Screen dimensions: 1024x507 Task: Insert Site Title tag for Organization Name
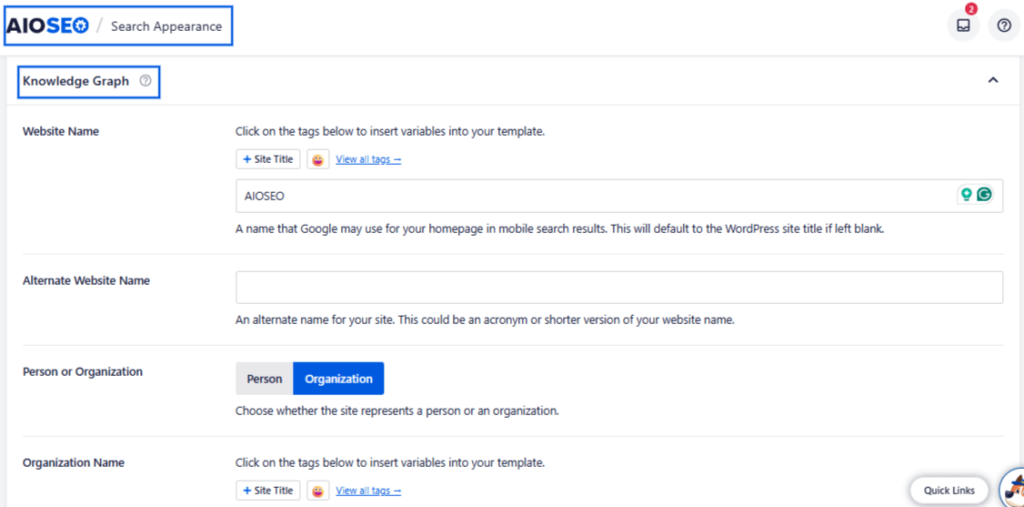[268, 490]
